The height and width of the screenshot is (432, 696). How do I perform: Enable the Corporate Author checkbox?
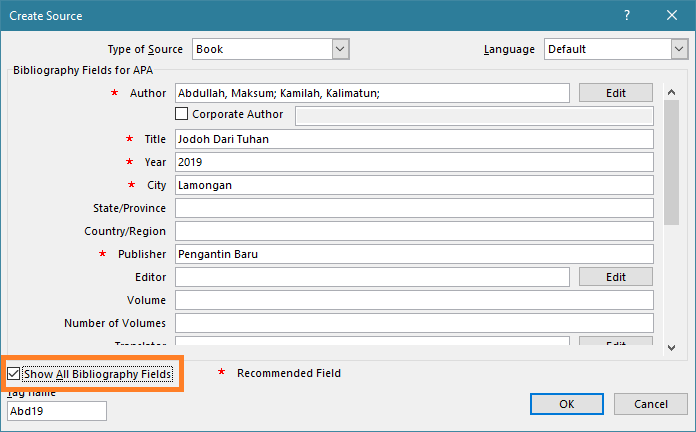(x=182, y=114)
